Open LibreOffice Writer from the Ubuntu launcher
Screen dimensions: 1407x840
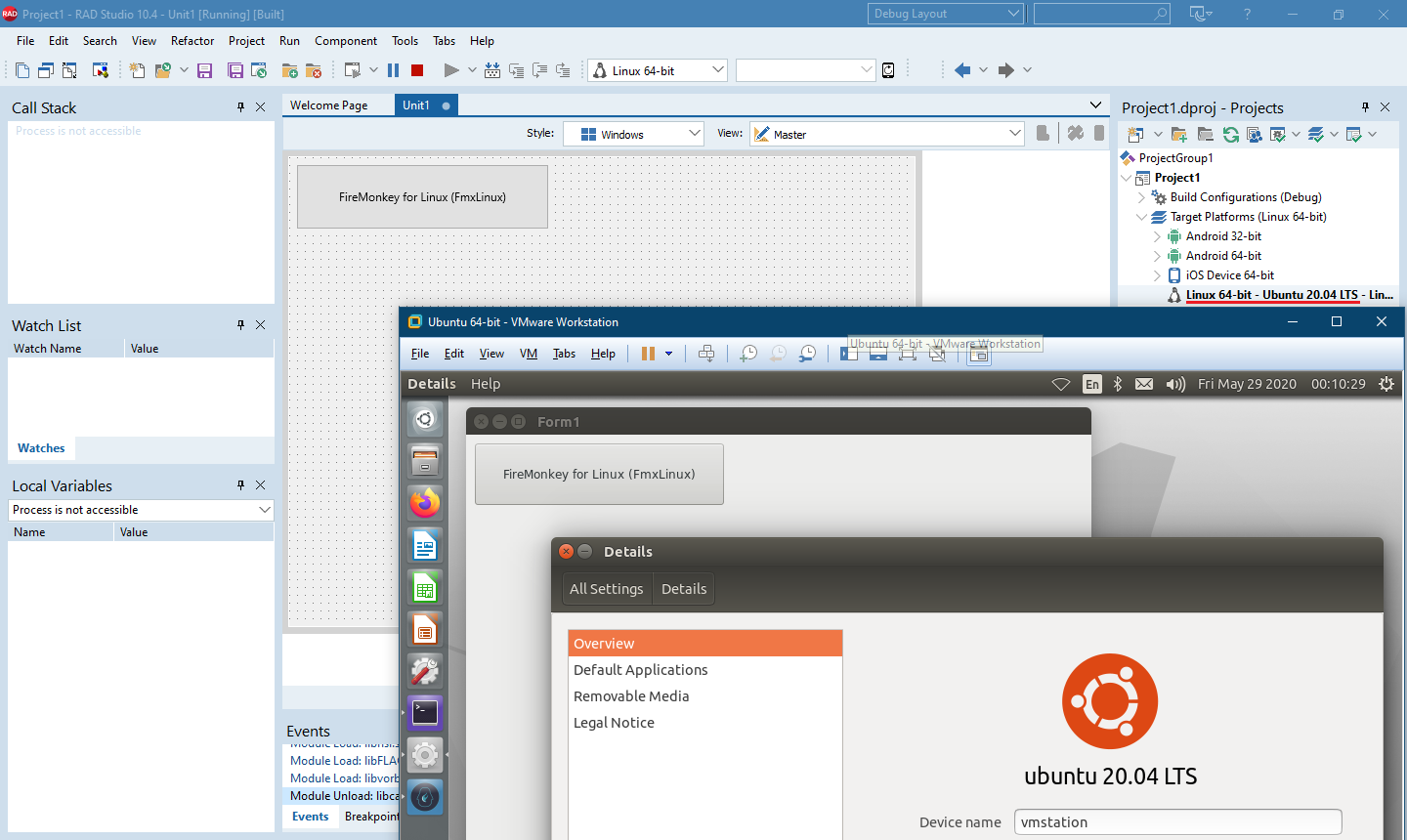click(425, 545)
